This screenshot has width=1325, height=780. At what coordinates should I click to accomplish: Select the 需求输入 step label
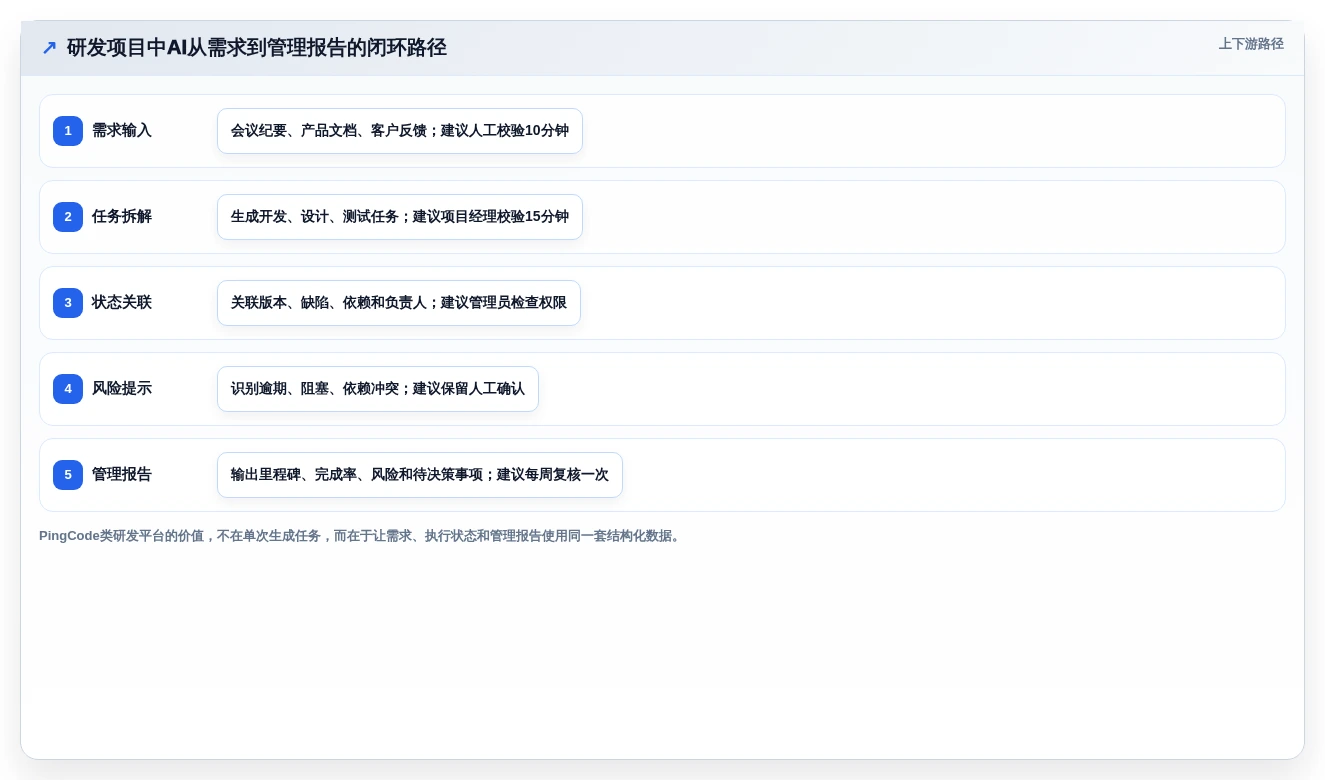(x=122, y=131)
